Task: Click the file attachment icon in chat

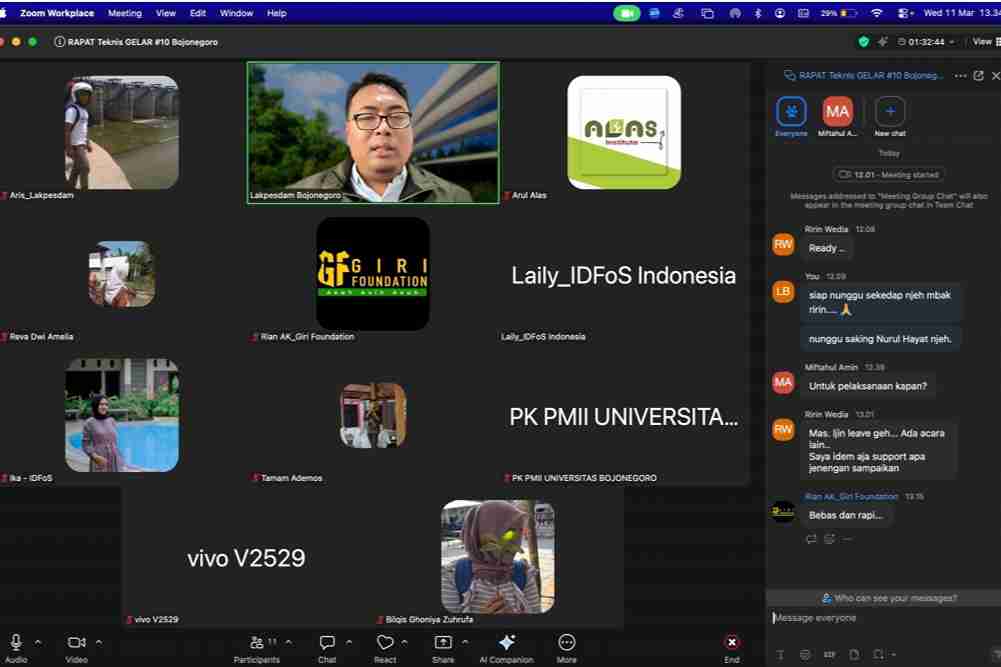Action: click(854, 654)
